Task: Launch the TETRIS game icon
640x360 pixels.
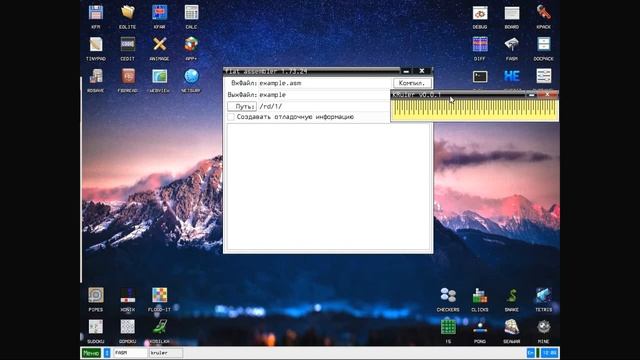Action: tap(544, 296)
